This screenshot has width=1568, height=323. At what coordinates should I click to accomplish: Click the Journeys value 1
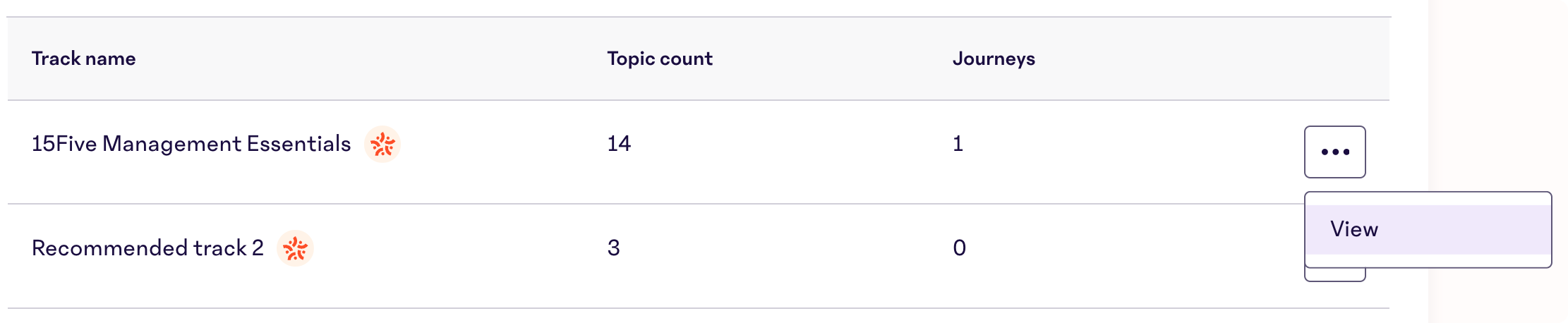[x=958, y=144]
